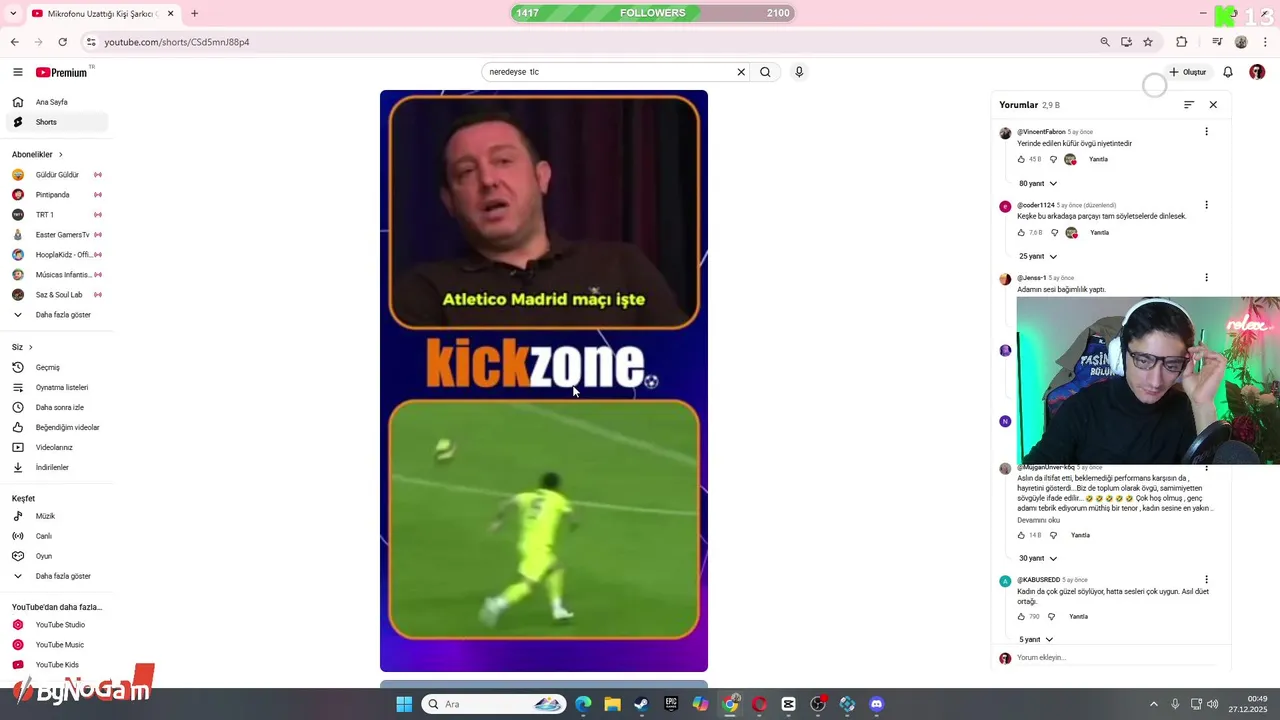Open more options for VincentFabron's comment
1280x720 pixels.
coord(1206,132)
